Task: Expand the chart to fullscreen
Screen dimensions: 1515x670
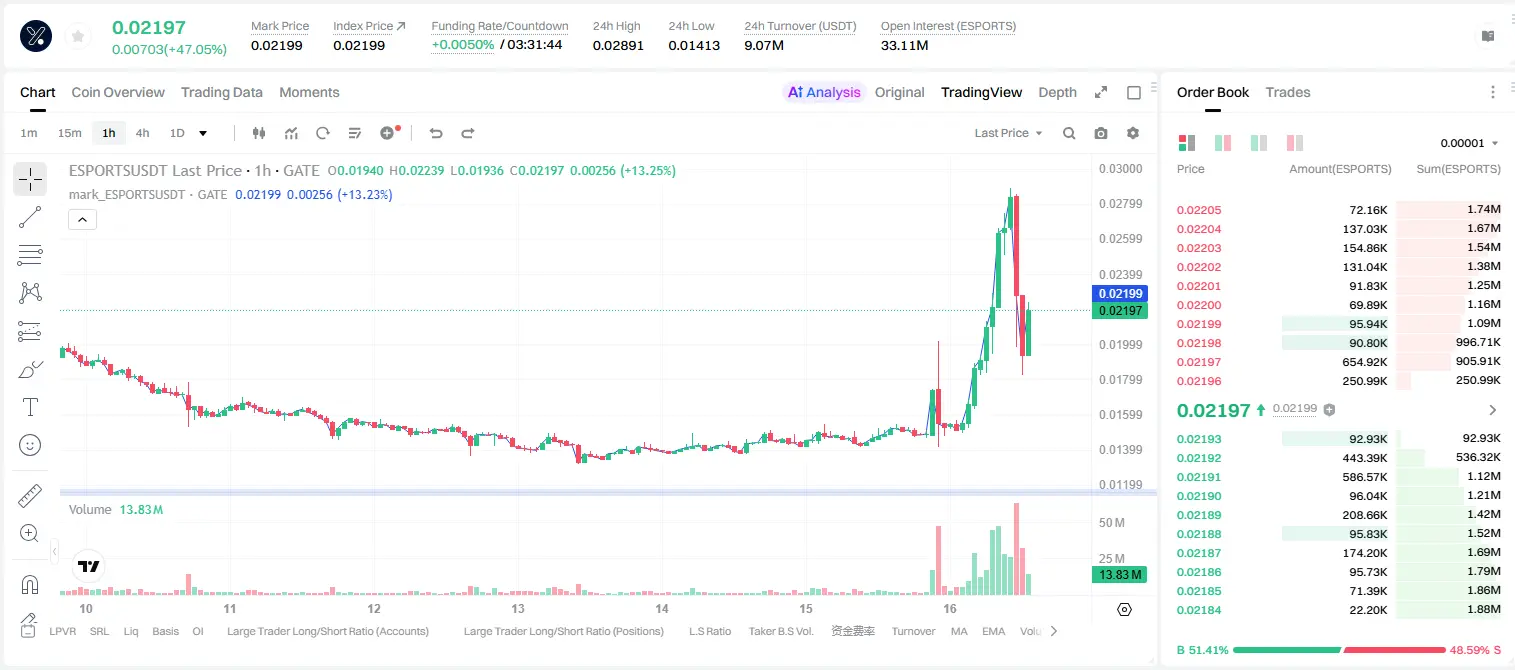Action: tap(1101, 92)
